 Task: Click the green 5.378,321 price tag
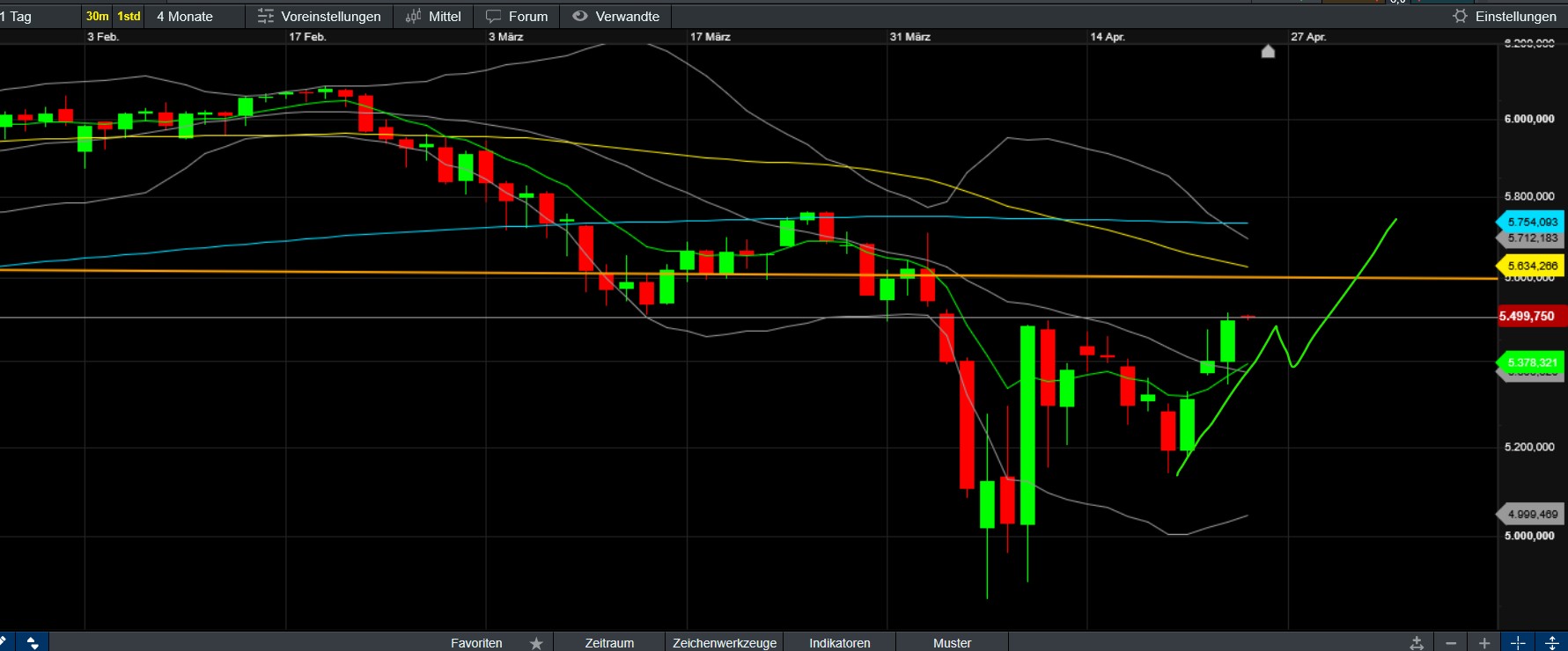coord(1531,362)
